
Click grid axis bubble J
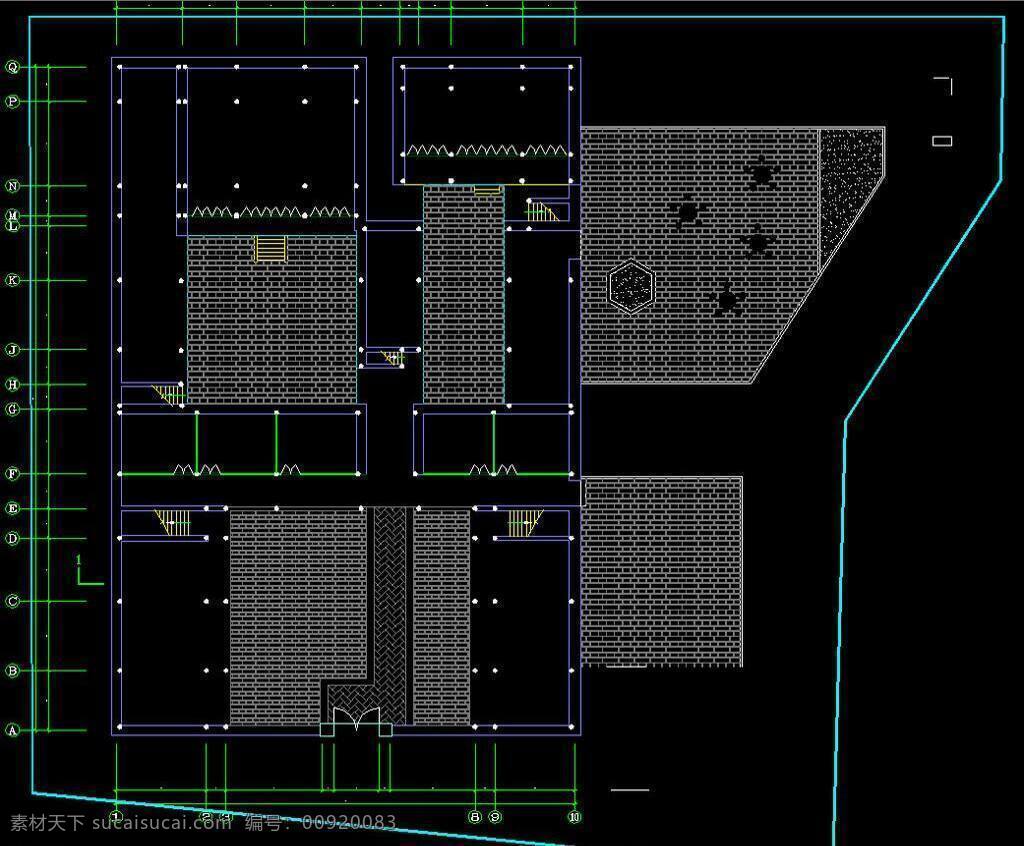click(x=12, y=350)
